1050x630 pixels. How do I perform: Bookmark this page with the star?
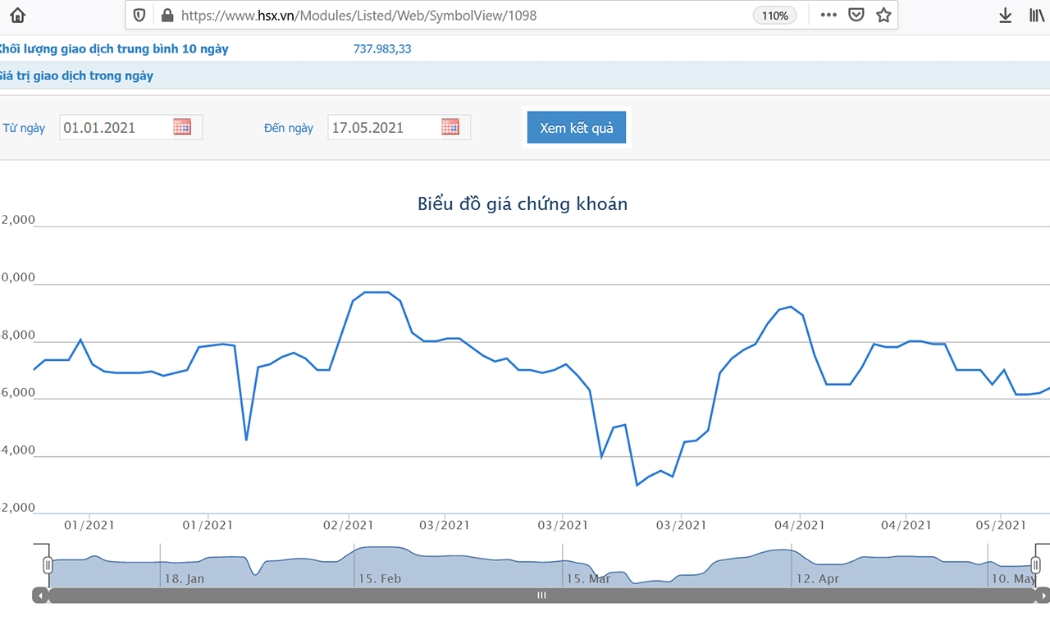pos(884,15)
